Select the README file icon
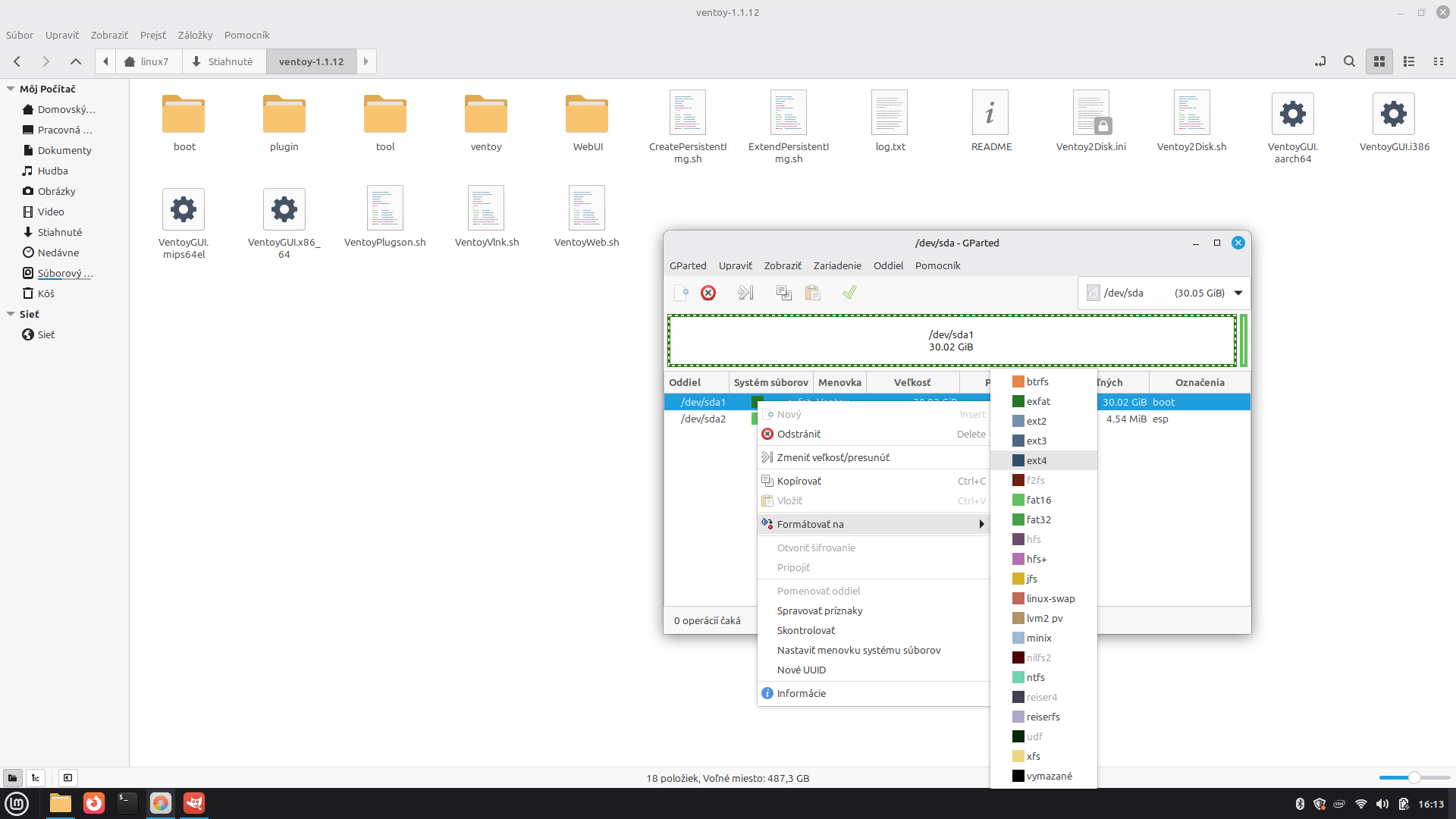Image resolution: width=1456 pixels, height=819 pixels. (x=990, y=113)
